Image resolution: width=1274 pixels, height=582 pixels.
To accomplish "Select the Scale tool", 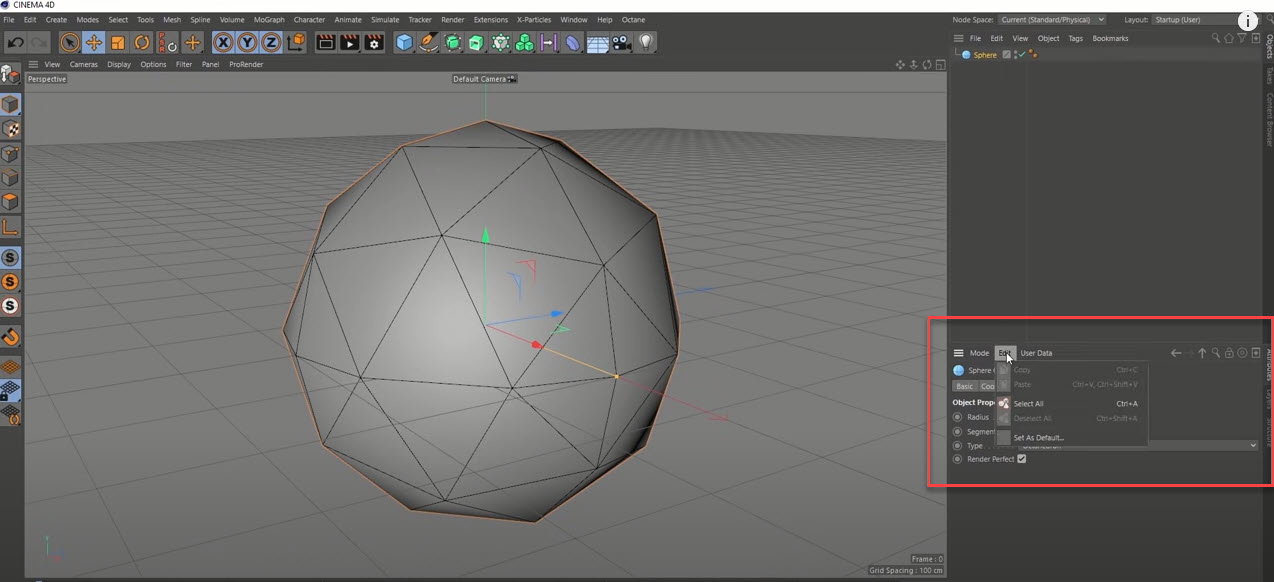I will [x=118, y=42].
